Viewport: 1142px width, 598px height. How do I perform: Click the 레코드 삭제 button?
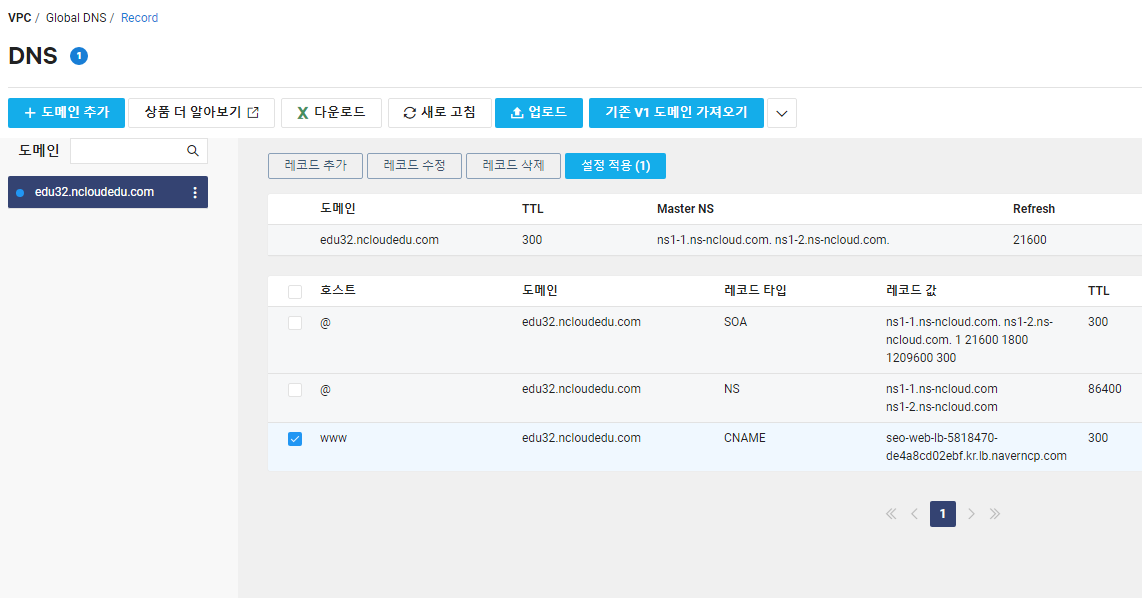[x=513, y=166]
